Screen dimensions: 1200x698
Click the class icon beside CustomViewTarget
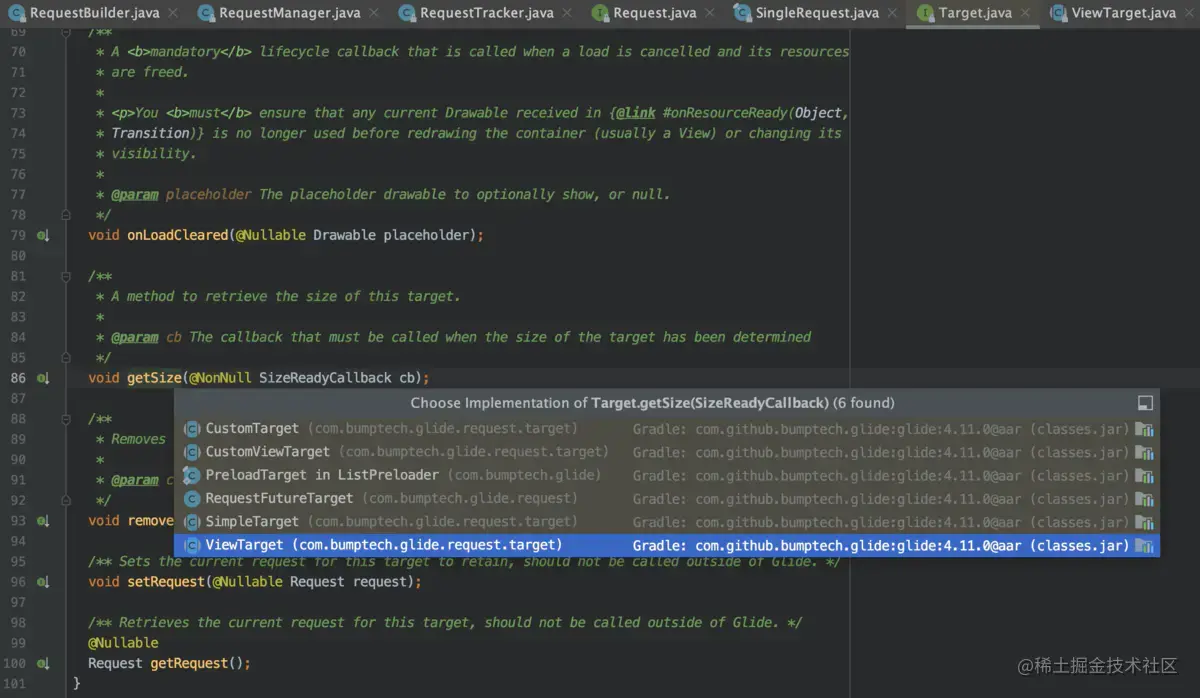tap(192, 452)
